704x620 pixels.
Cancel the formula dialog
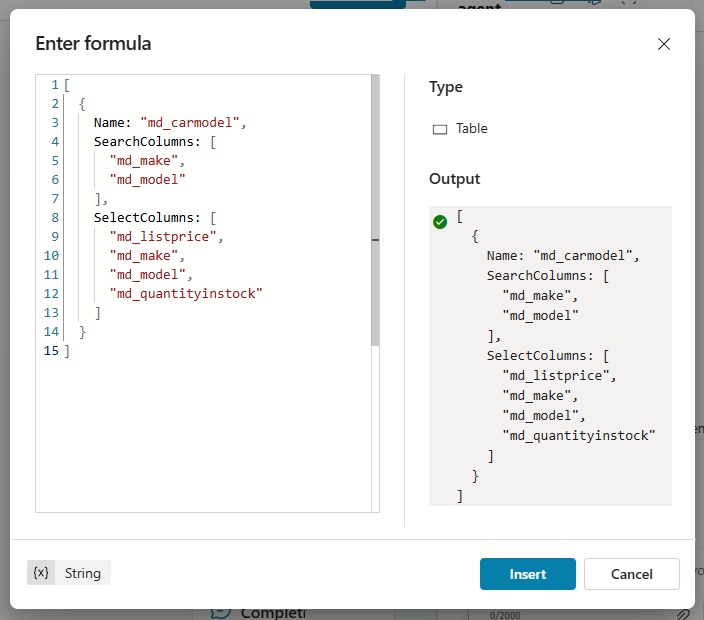(631, 574)
